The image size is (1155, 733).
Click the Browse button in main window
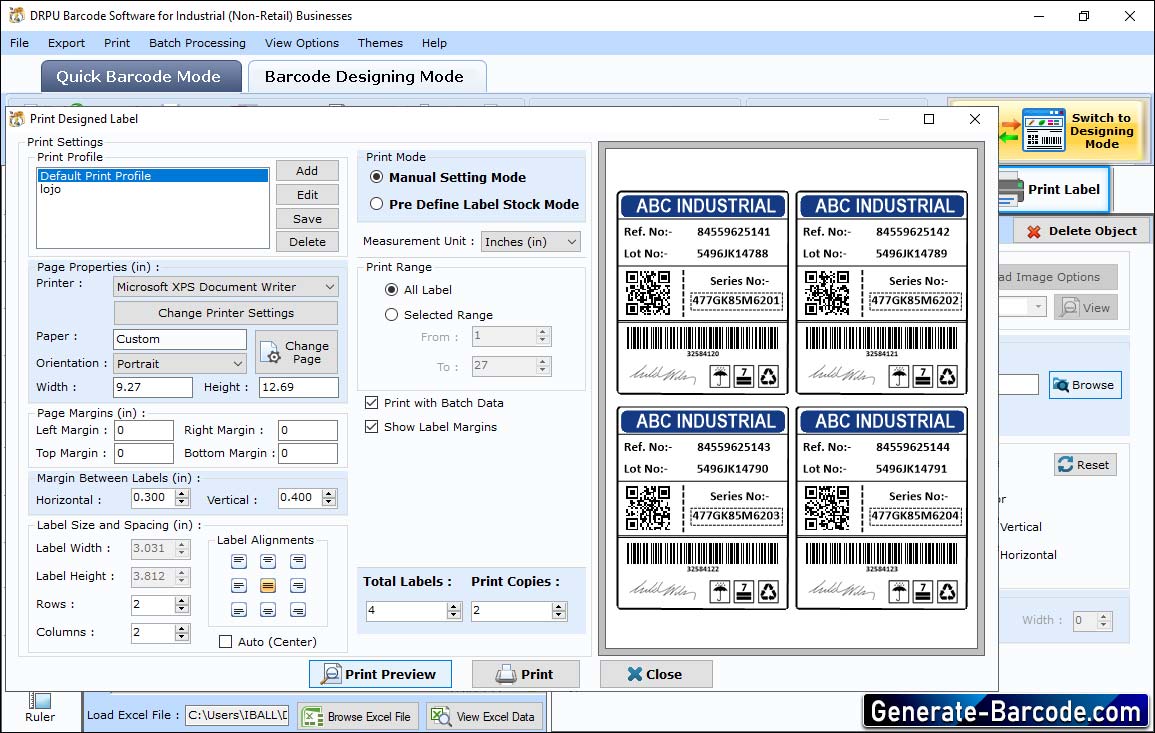pos(1085,385)
